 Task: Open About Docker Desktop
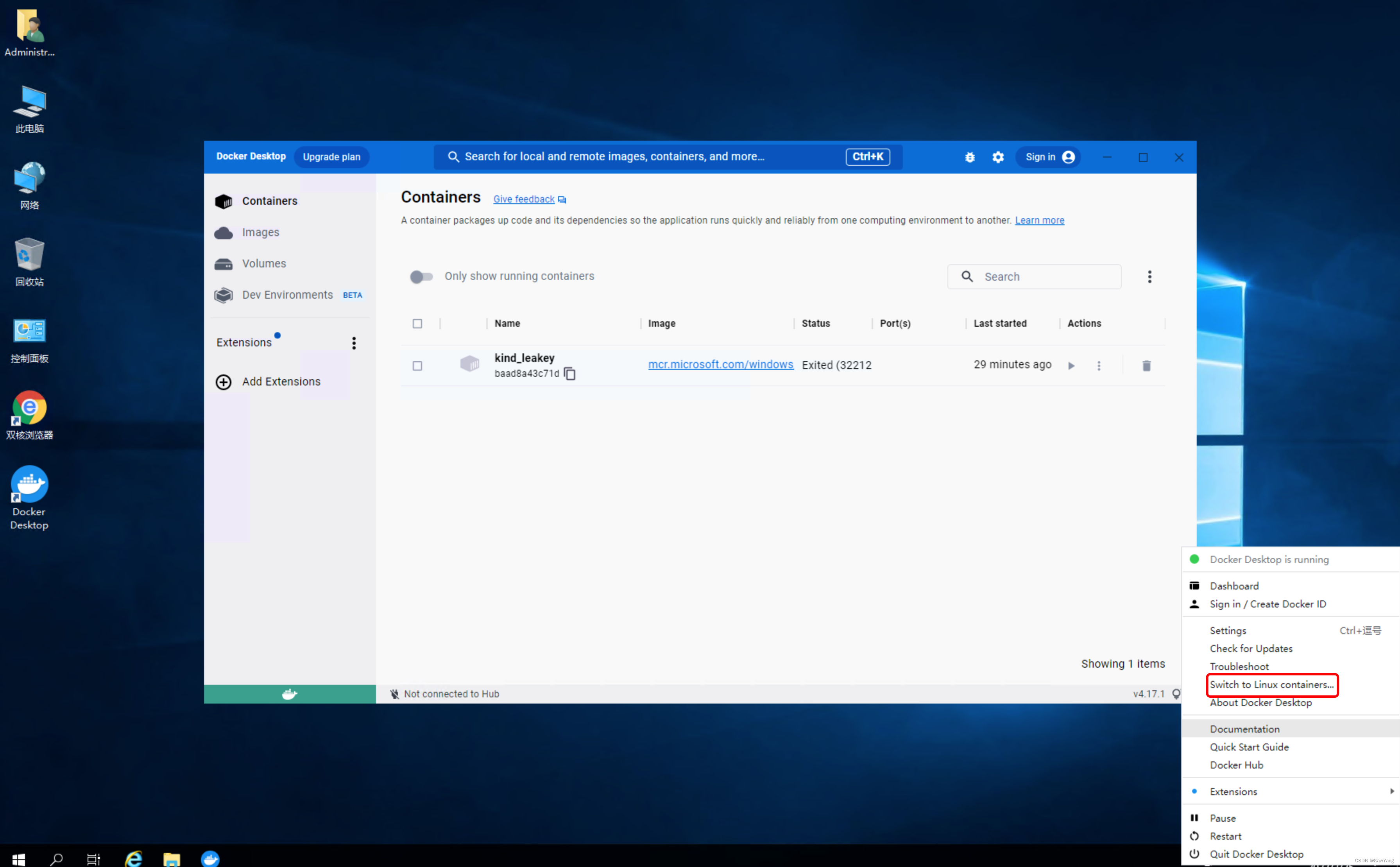[1291, 703]
